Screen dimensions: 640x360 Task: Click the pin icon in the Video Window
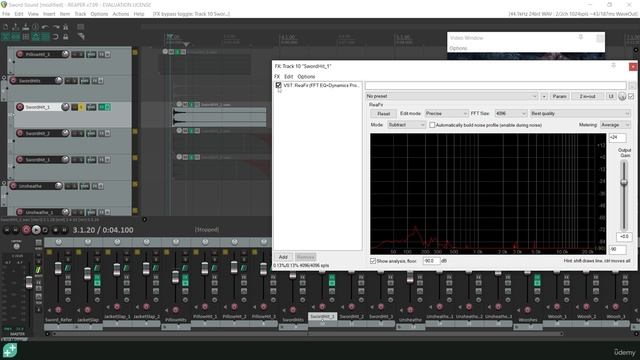click(x=581, y=38)
